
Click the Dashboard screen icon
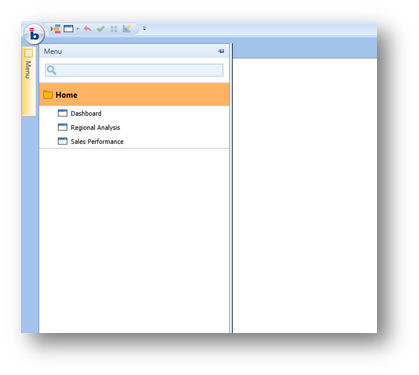click(62, 113)
